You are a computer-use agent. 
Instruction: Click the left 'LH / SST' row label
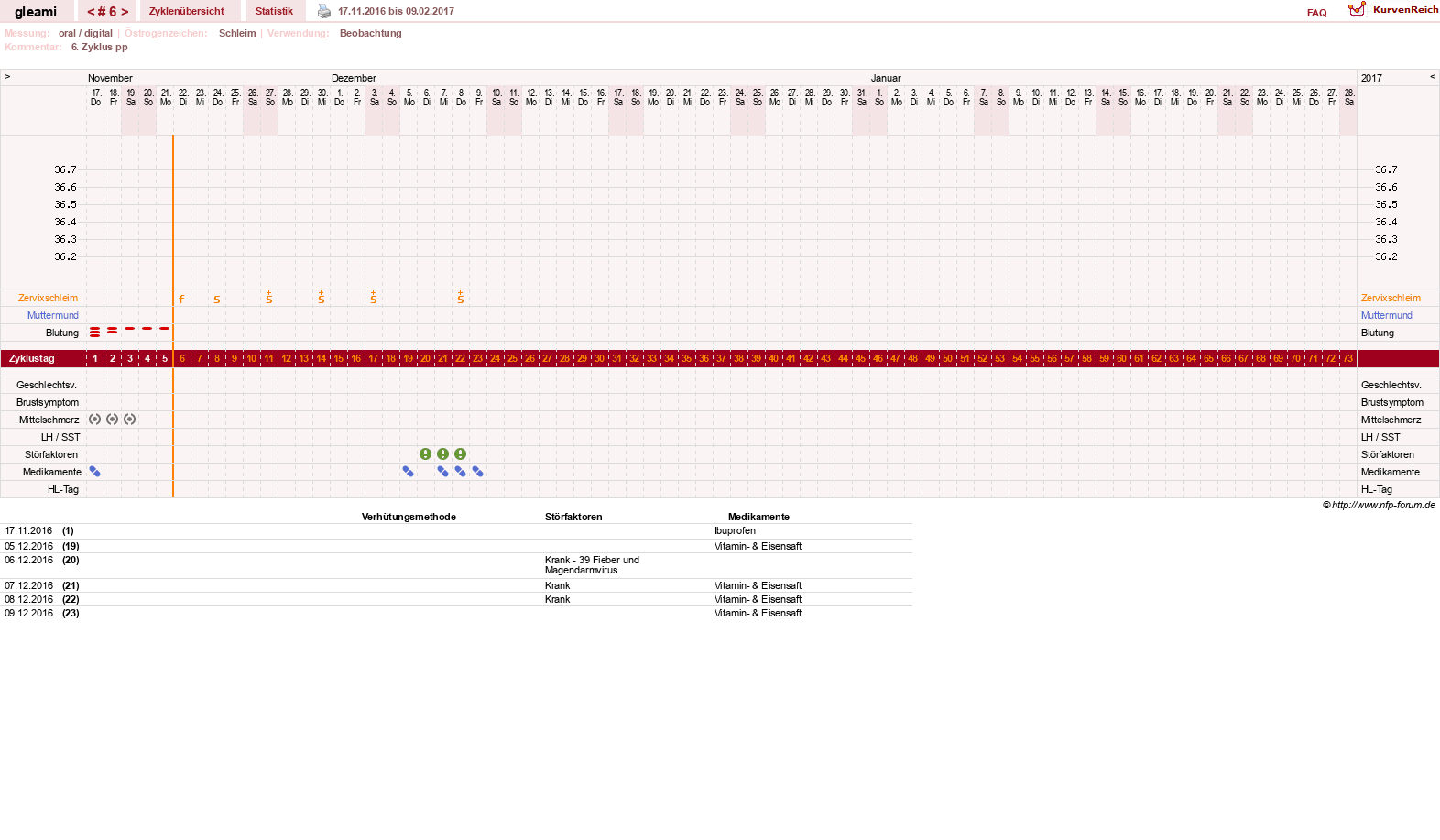(60, 437)
